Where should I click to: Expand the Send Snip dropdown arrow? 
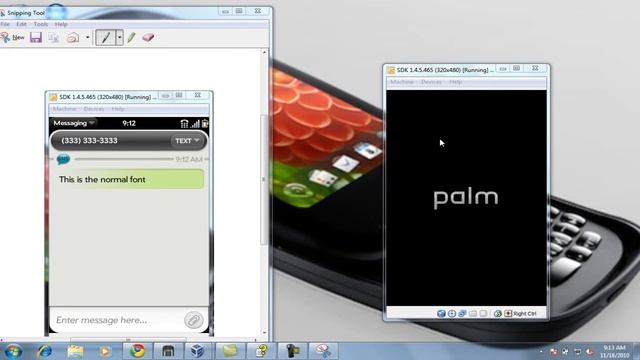click(87, 38)
